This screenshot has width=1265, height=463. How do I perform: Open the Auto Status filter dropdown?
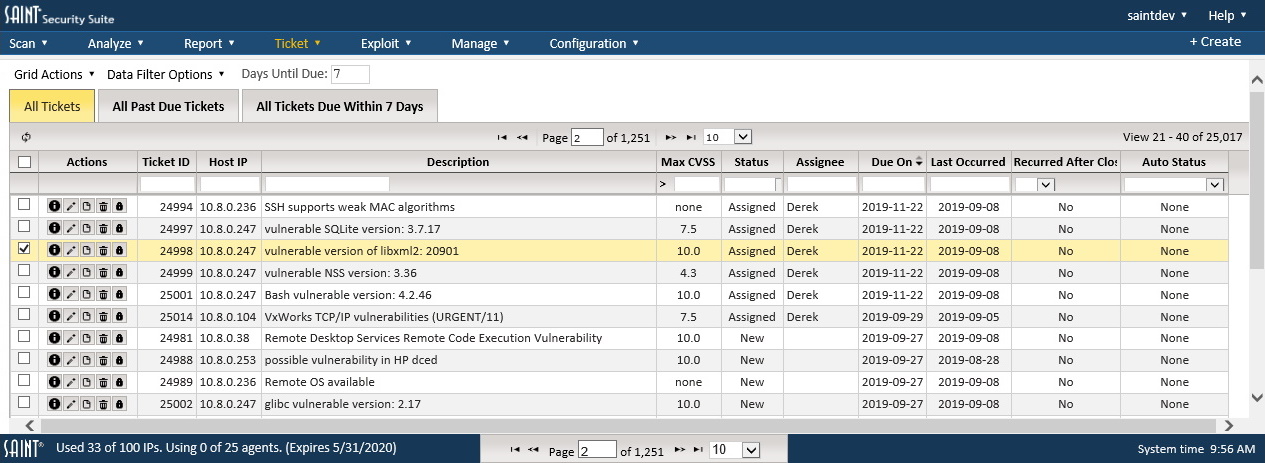[x=1174, y=184]
